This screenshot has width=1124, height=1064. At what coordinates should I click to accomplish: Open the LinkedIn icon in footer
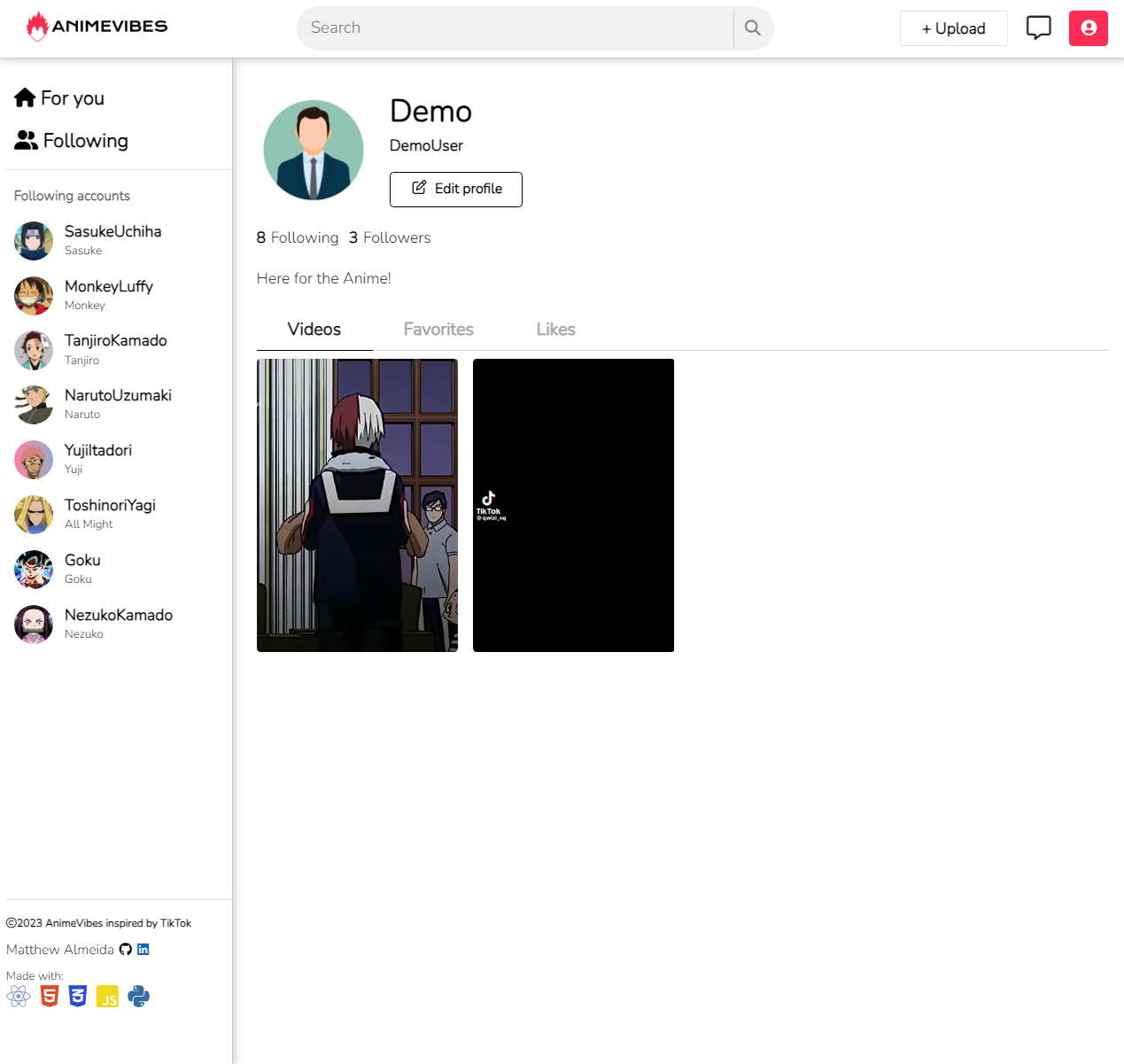pos(143,950)
